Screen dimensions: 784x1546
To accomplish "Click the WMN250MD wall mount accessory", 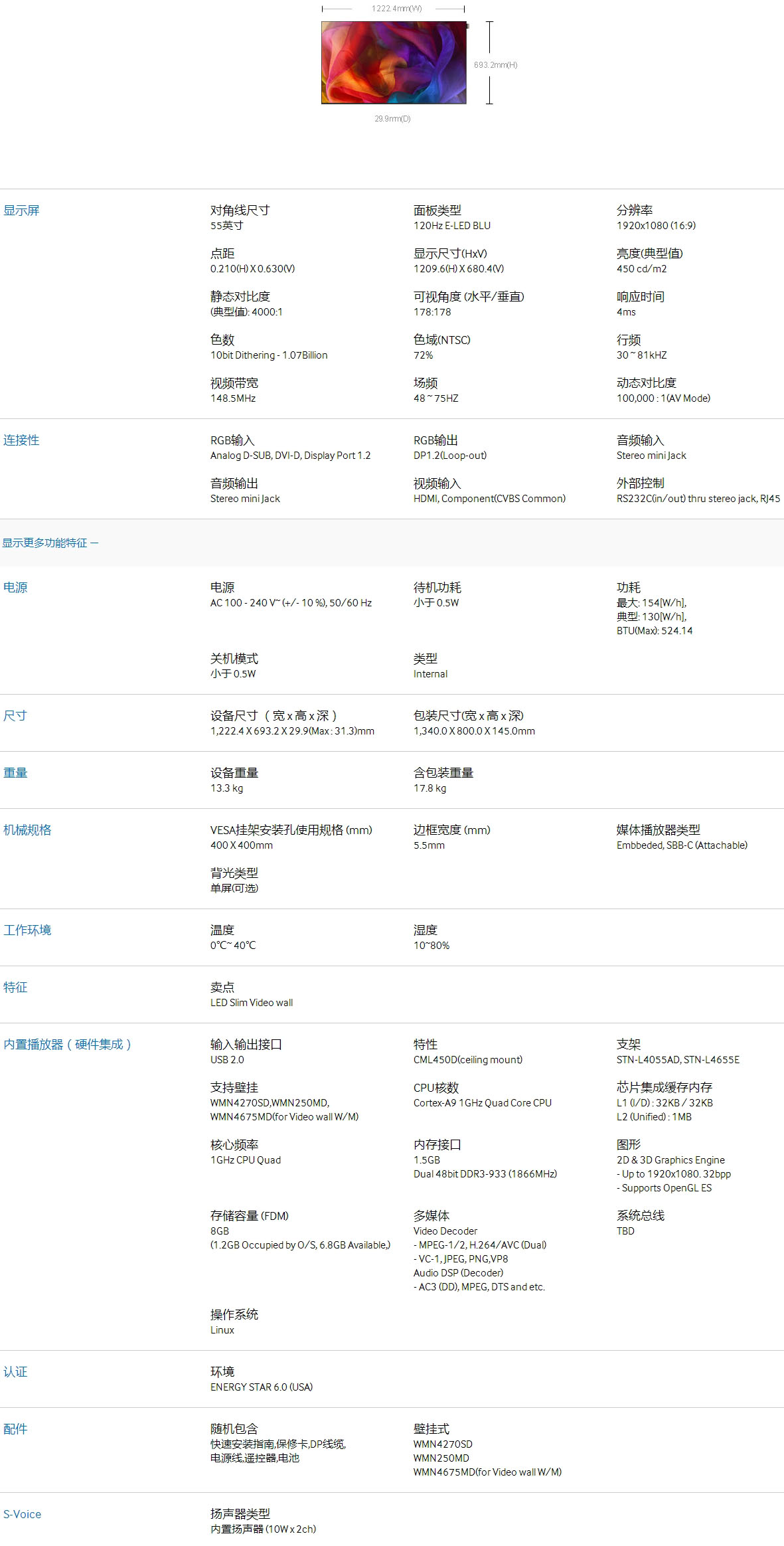I will click(x=441, y=1458).
